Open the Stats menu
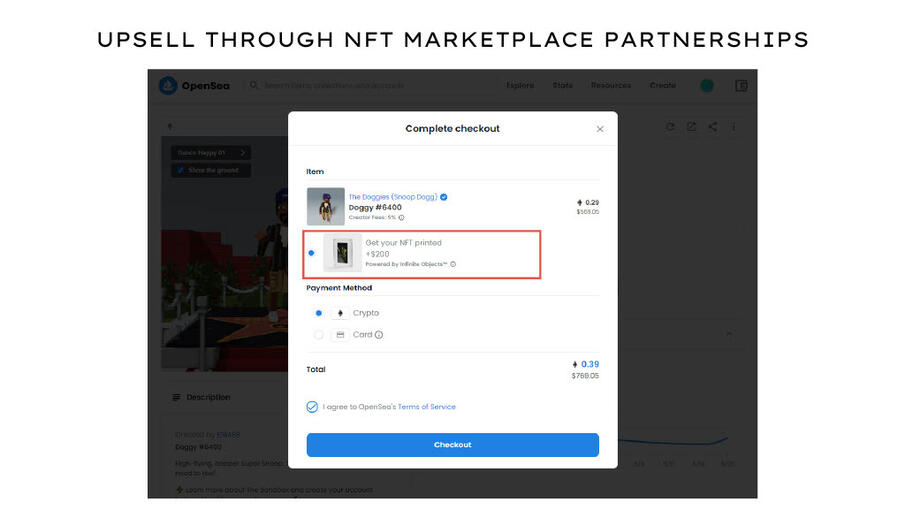 563,86
